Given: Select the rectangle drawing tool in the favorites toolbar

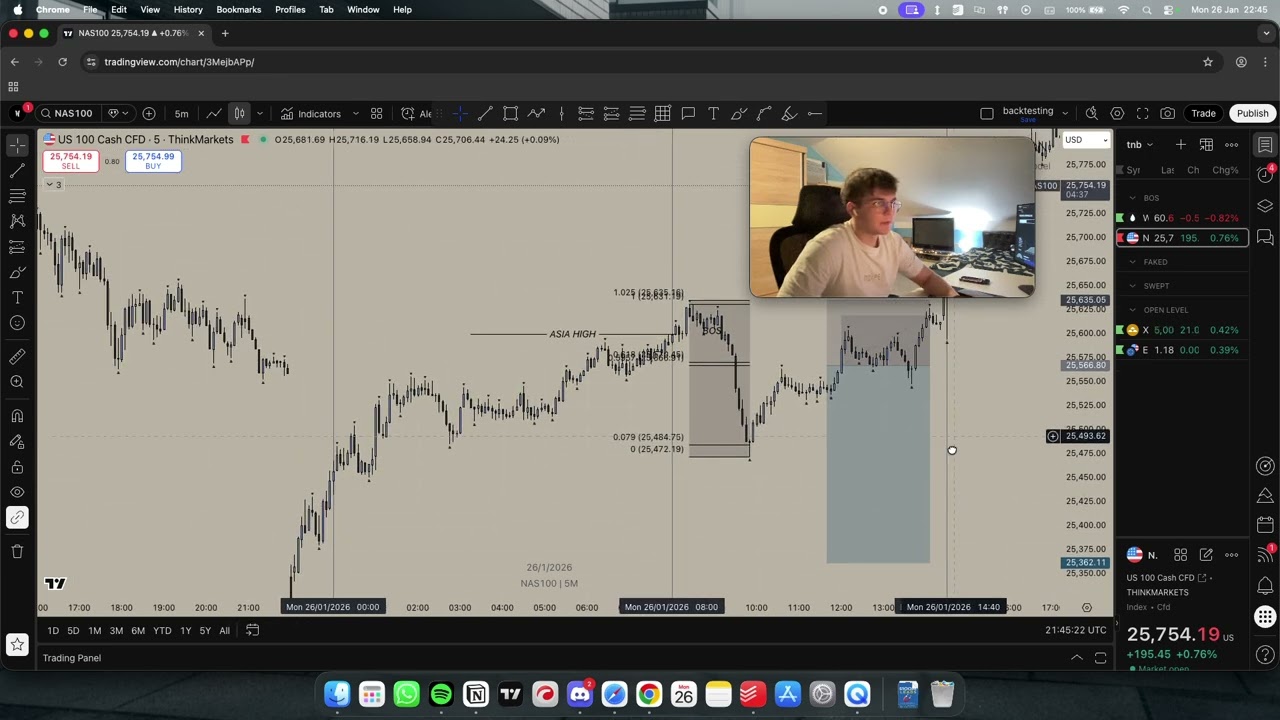Looking at the screenshot, I should (510, 113).
